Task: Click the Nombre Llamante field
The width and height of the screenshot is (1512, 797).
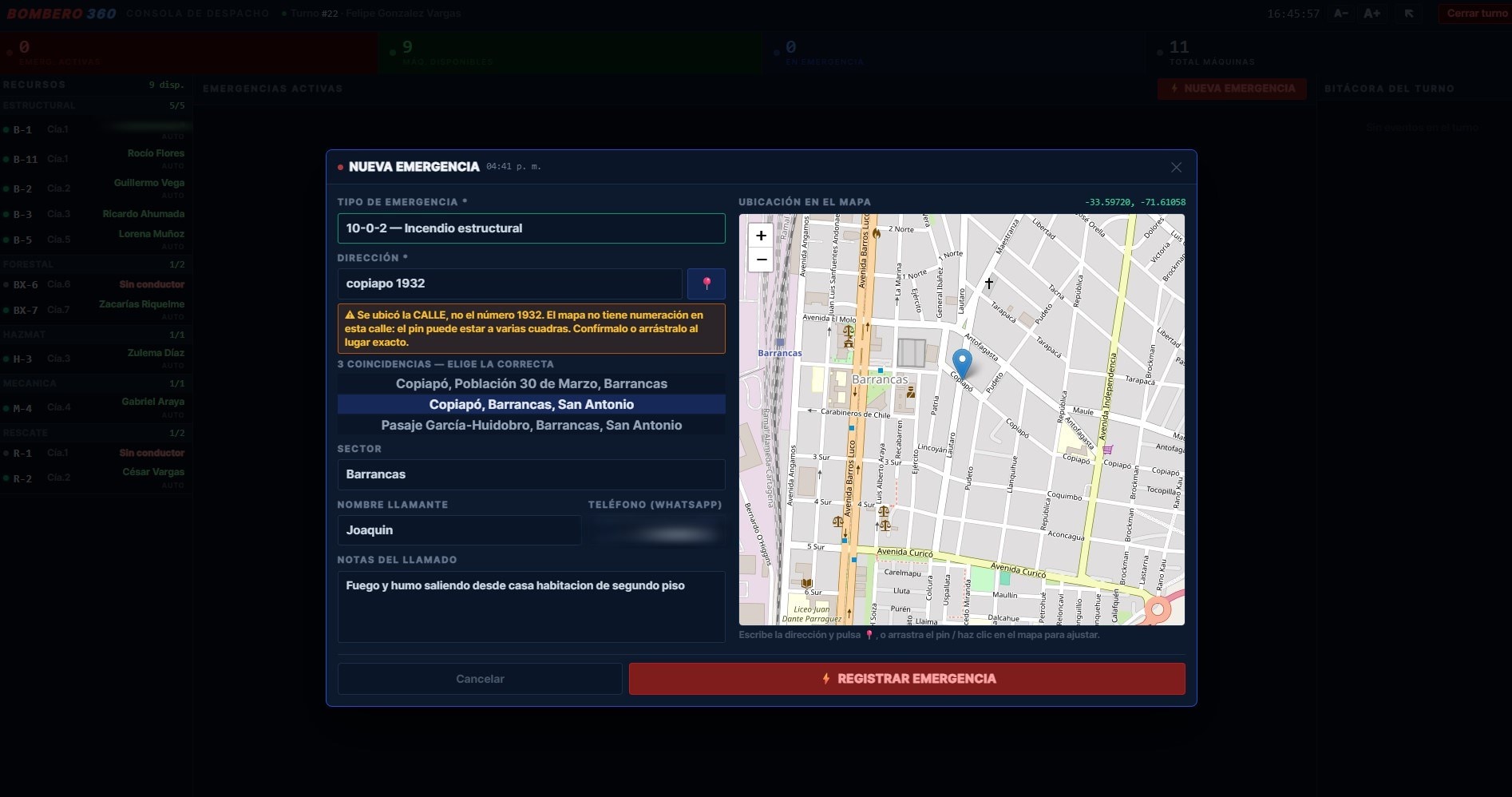Action: coord(459,530)
